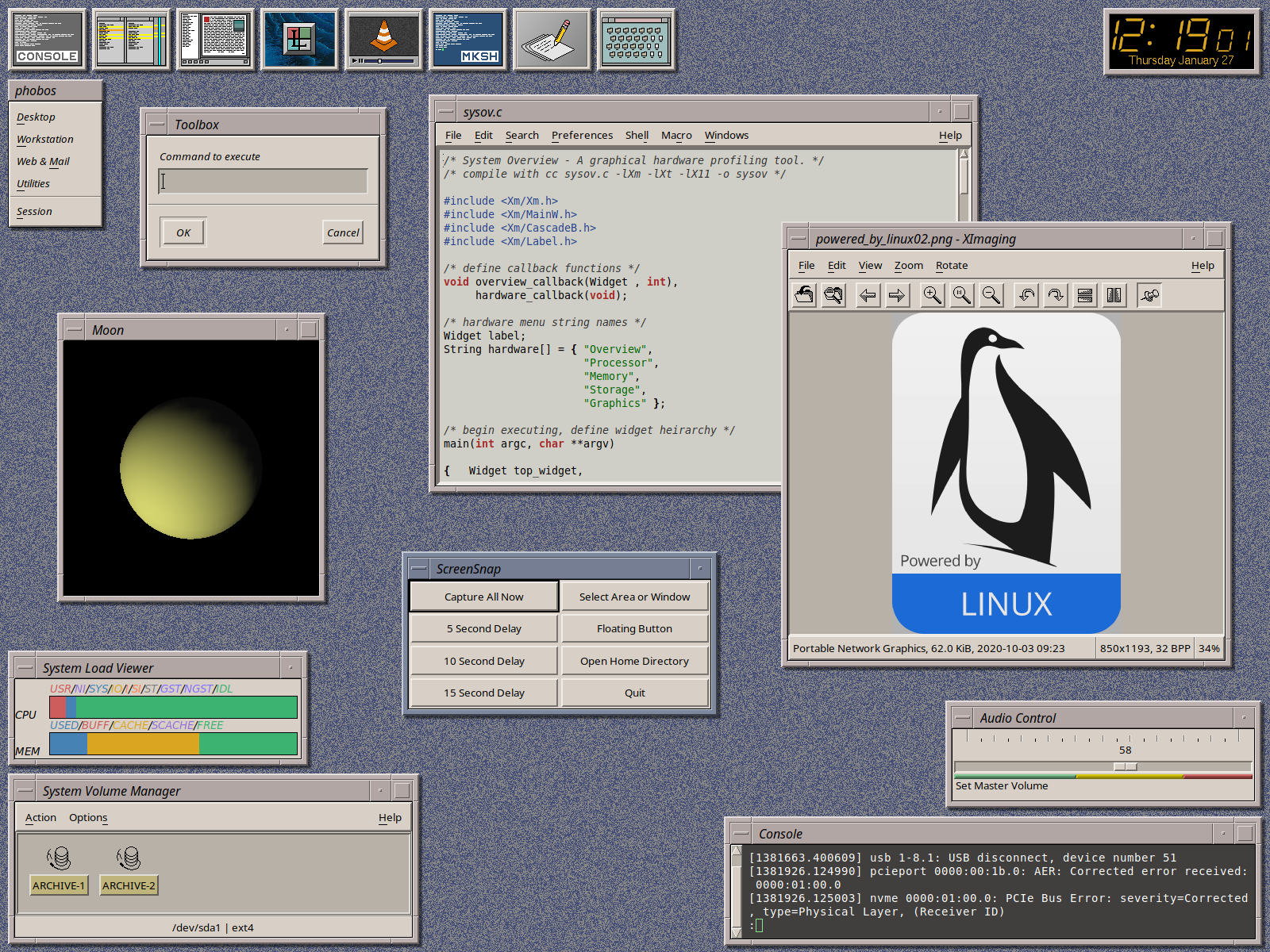The width and height of the screenshot is (1270, 952).
Task: Open window menu of ScreenSnap
Action: pos(418,569)
